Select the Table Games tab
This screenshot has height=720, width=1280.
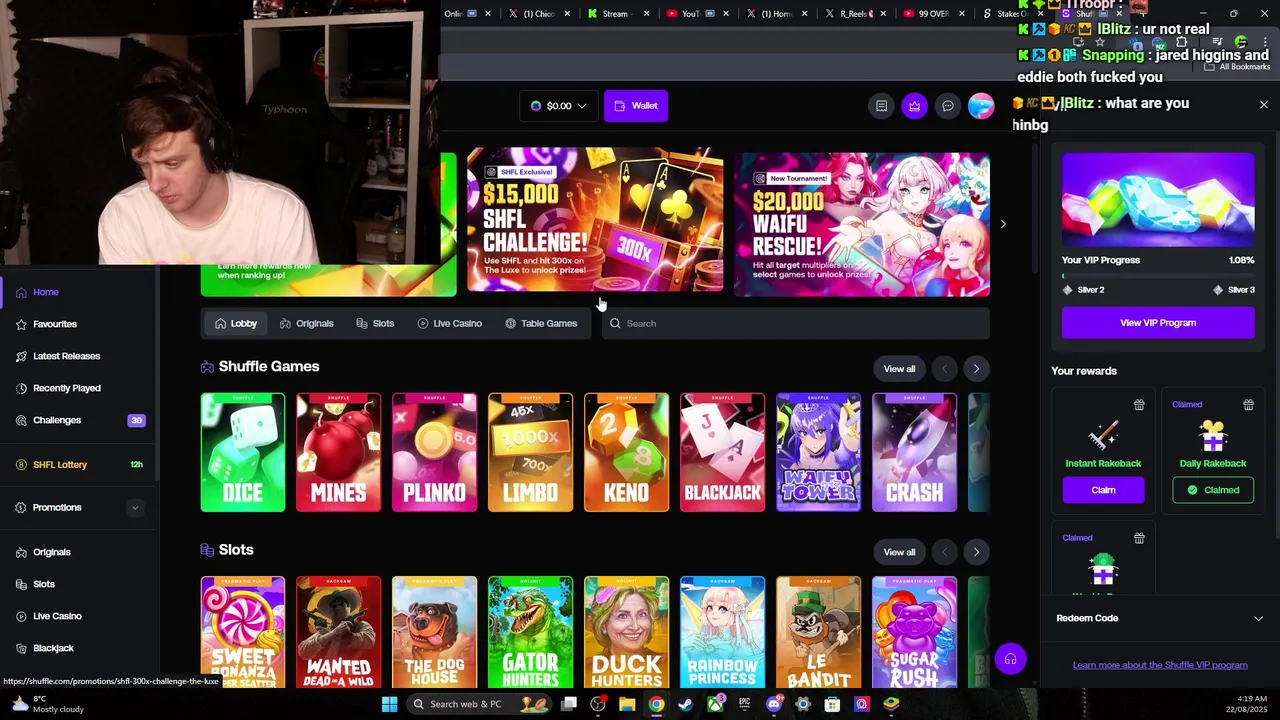point(541,323)
